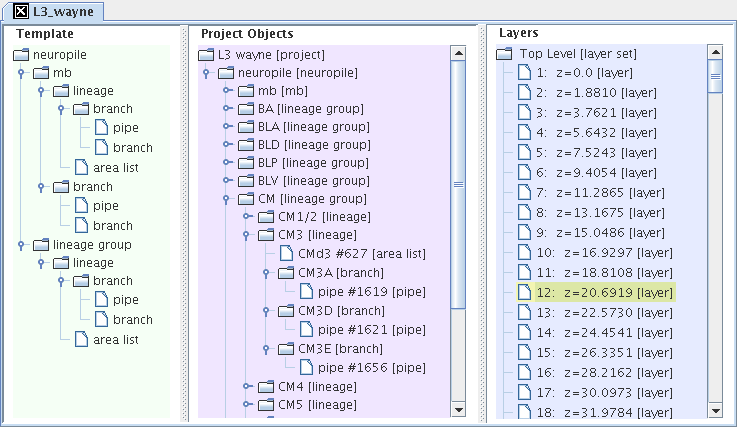This screenshot has width=737, height=427.
Task: Click Project Objects scrollbar down arrow
Action: (458, 409)
